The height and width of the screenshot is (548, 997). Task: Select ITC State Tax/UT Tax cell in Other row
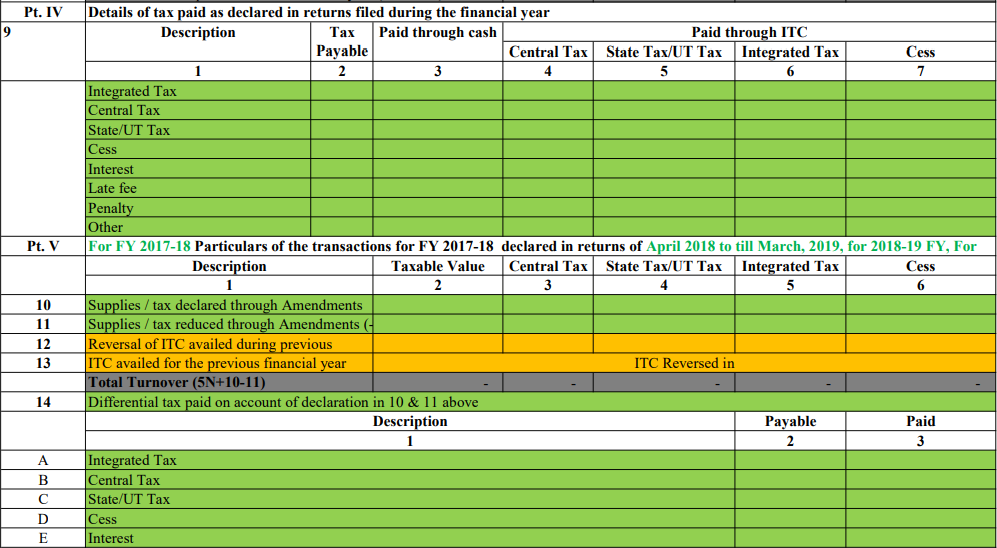click(x=664, y=227)
